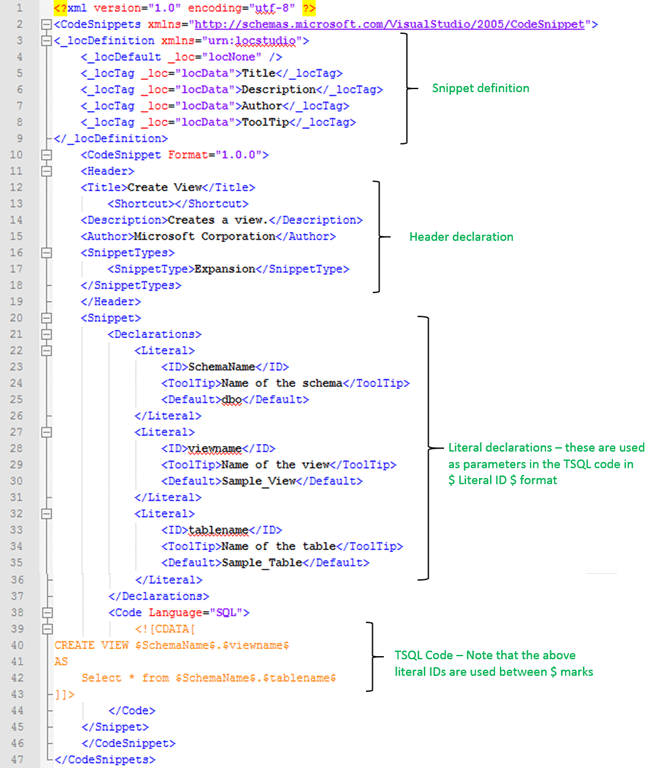Collapse the tablename Literal fold on line 32
This screenshot has width=659, height=768.
pos(46,514)
